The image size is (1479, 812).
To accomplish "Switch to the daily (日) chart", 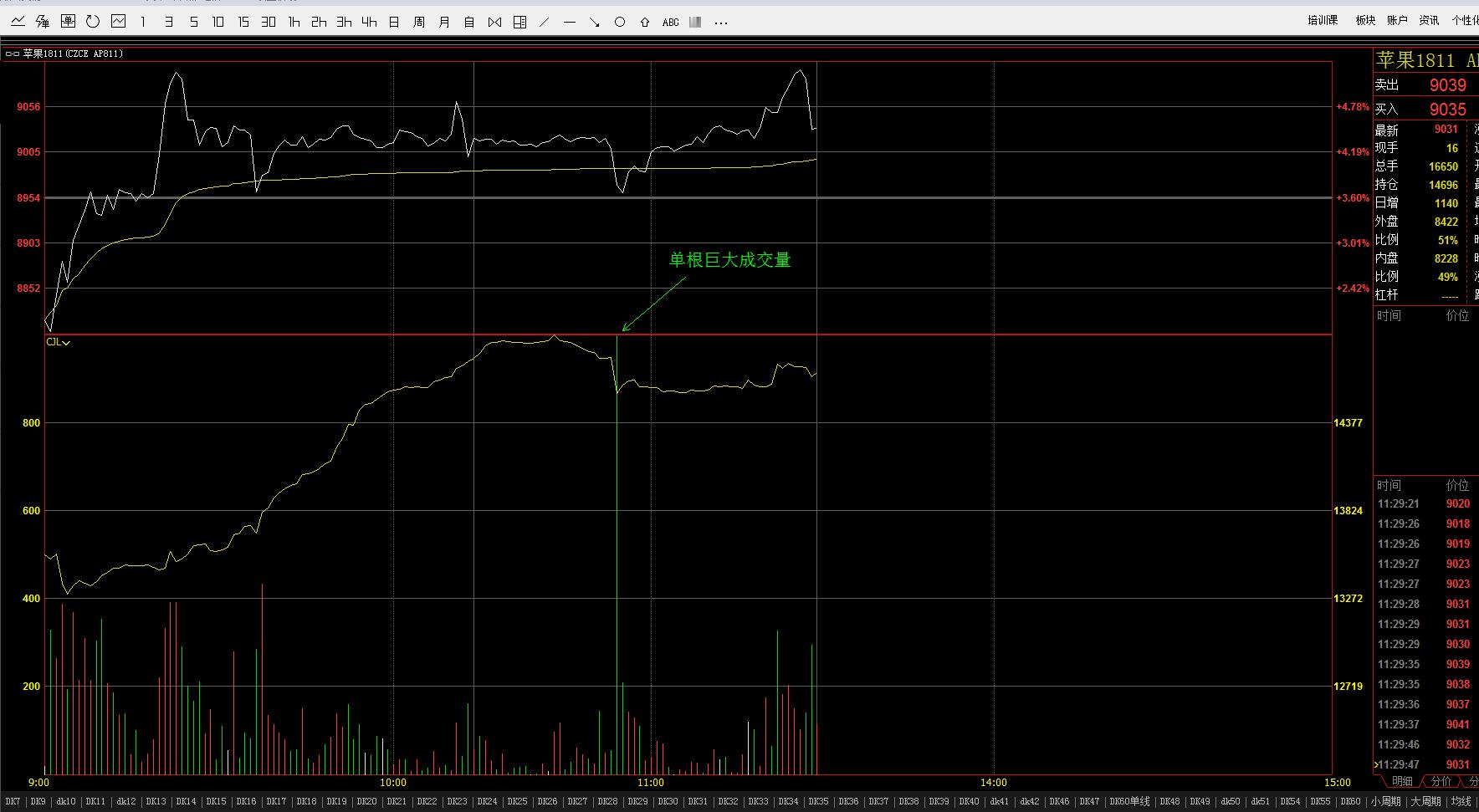I will pyautogui.click(x=394, y=23).
